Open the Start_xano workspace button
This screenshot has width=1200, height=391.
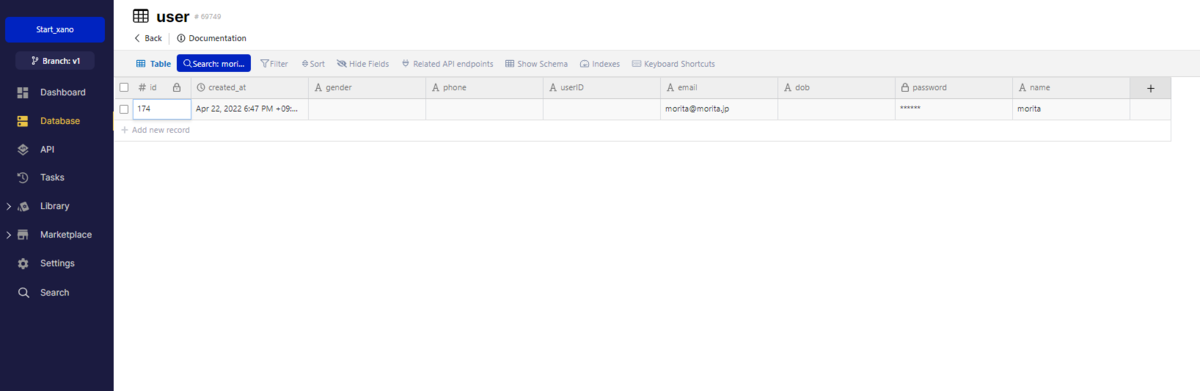(56, 30)
